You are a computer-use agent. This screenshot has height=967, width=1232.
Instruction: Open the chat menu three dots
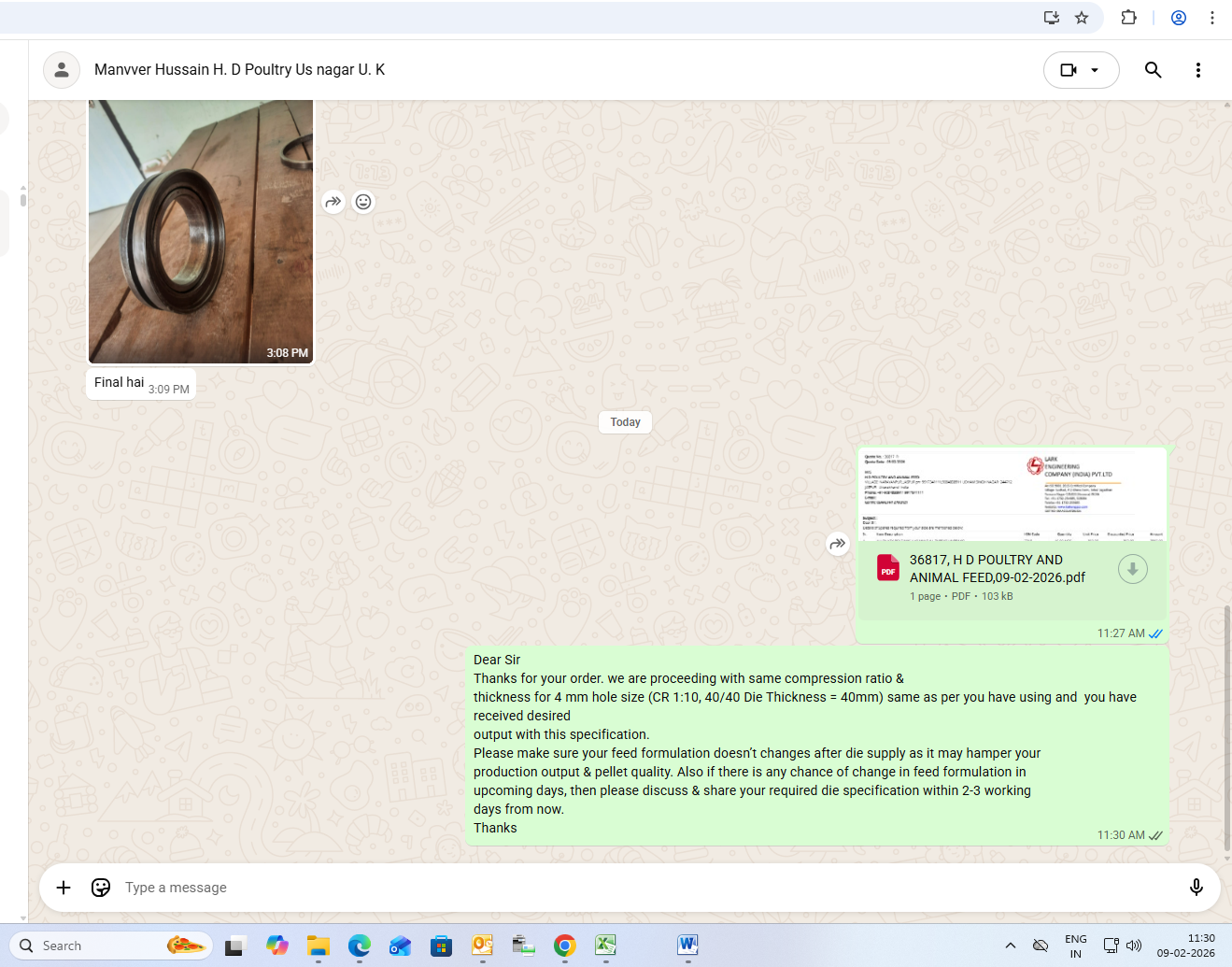coord(1198,70)
